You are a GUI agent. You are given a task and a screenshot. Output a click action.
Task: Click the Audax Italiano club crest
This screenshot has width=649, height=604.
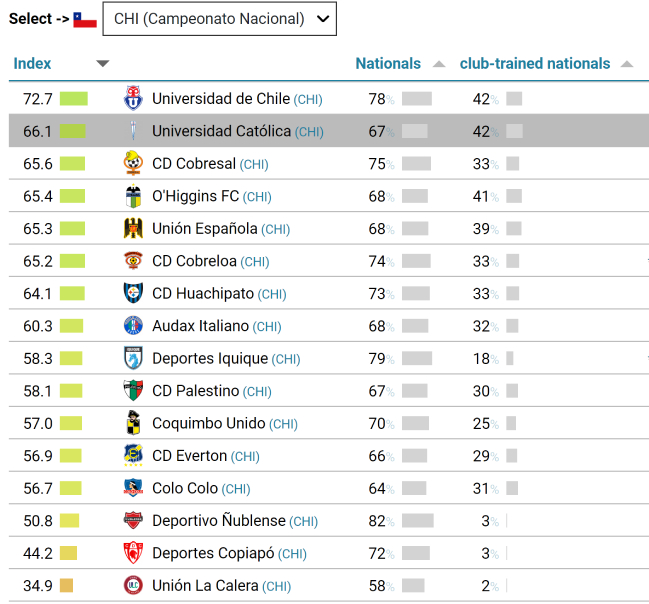click(x=133, y=326)
